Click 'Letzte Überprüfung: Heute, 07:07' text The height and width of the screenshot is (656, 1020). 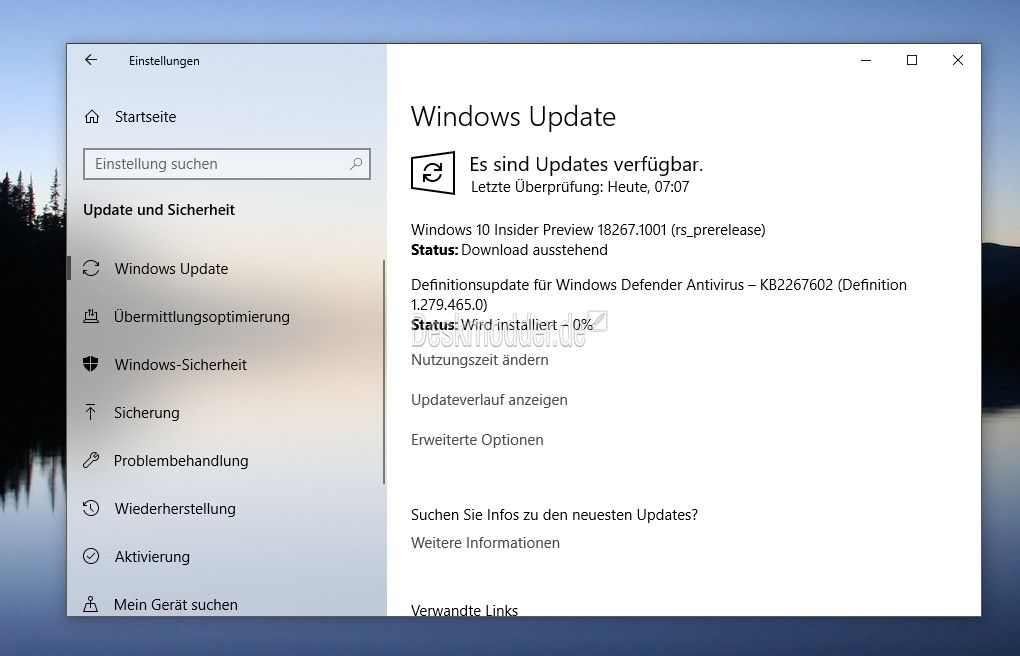pyautogui.click(x=580, y=187)
